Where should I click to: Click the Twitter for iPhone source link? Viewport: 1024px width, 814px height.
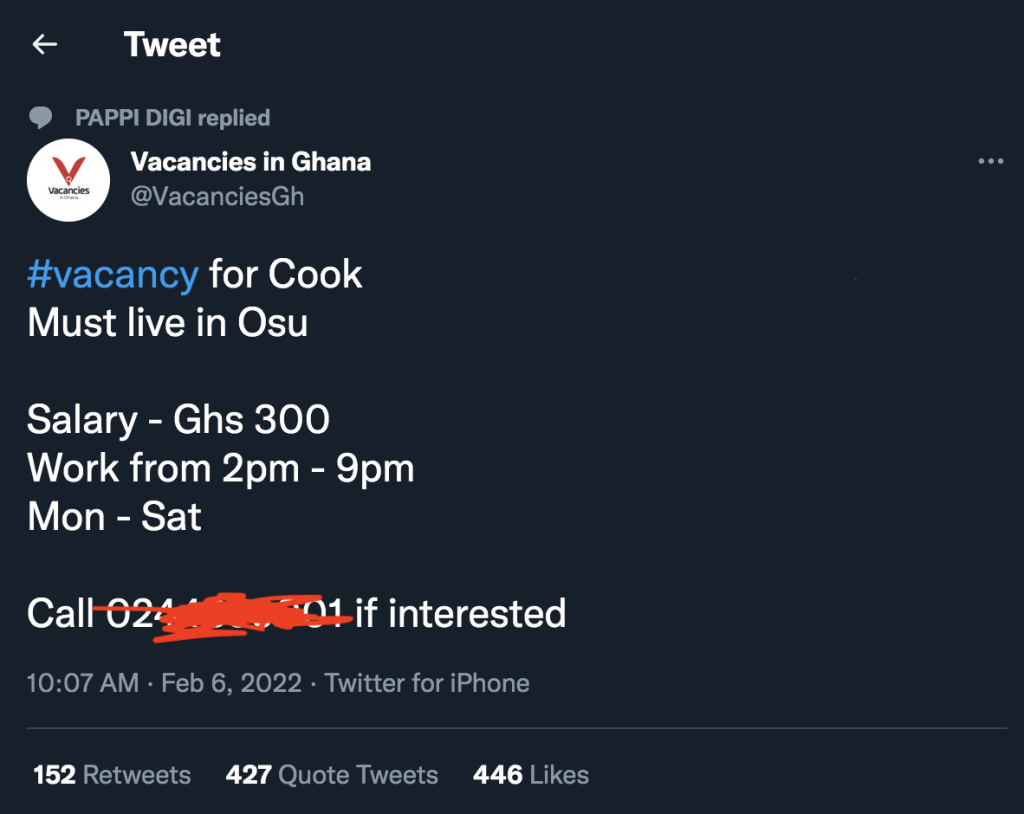[426, 683]
